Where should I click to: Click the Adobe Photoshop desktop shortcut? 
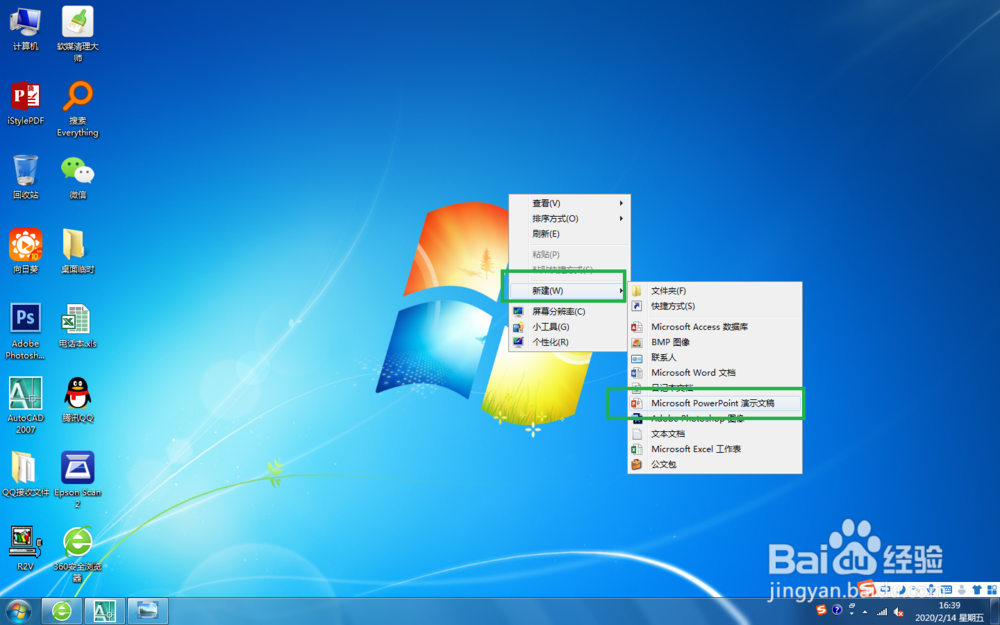[x=26, y=332]
